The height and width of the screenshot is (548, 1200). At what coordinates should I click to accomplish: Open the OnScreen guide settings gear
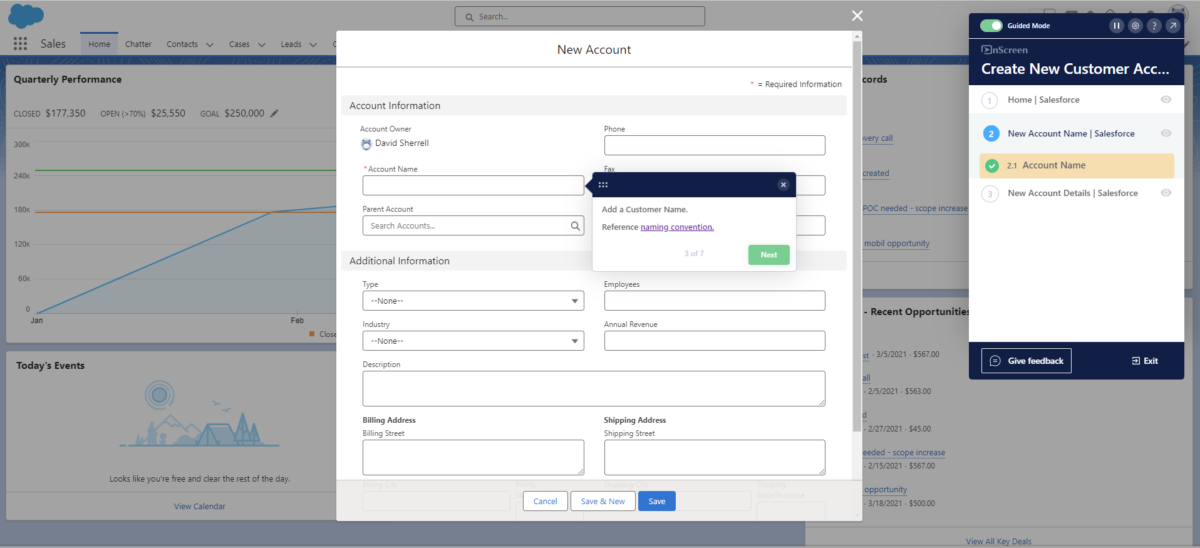(1135, 25)
